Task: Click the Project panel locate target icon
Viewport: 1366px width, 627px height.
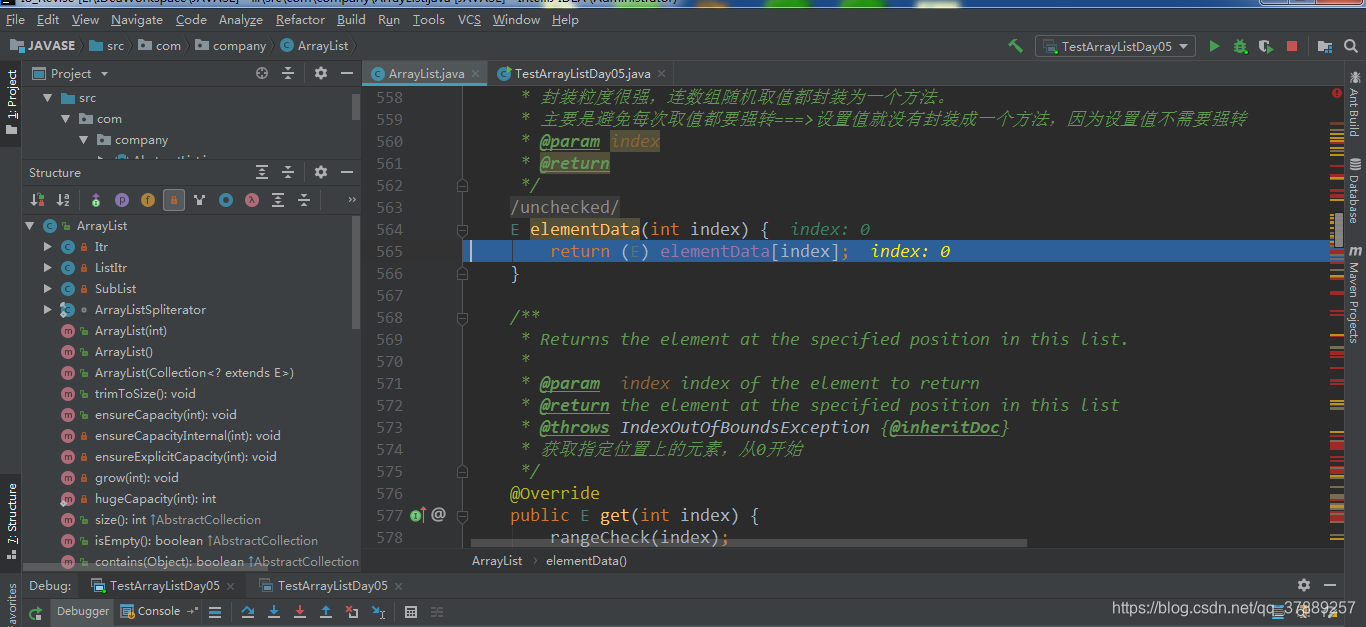Action: [262, 73]
